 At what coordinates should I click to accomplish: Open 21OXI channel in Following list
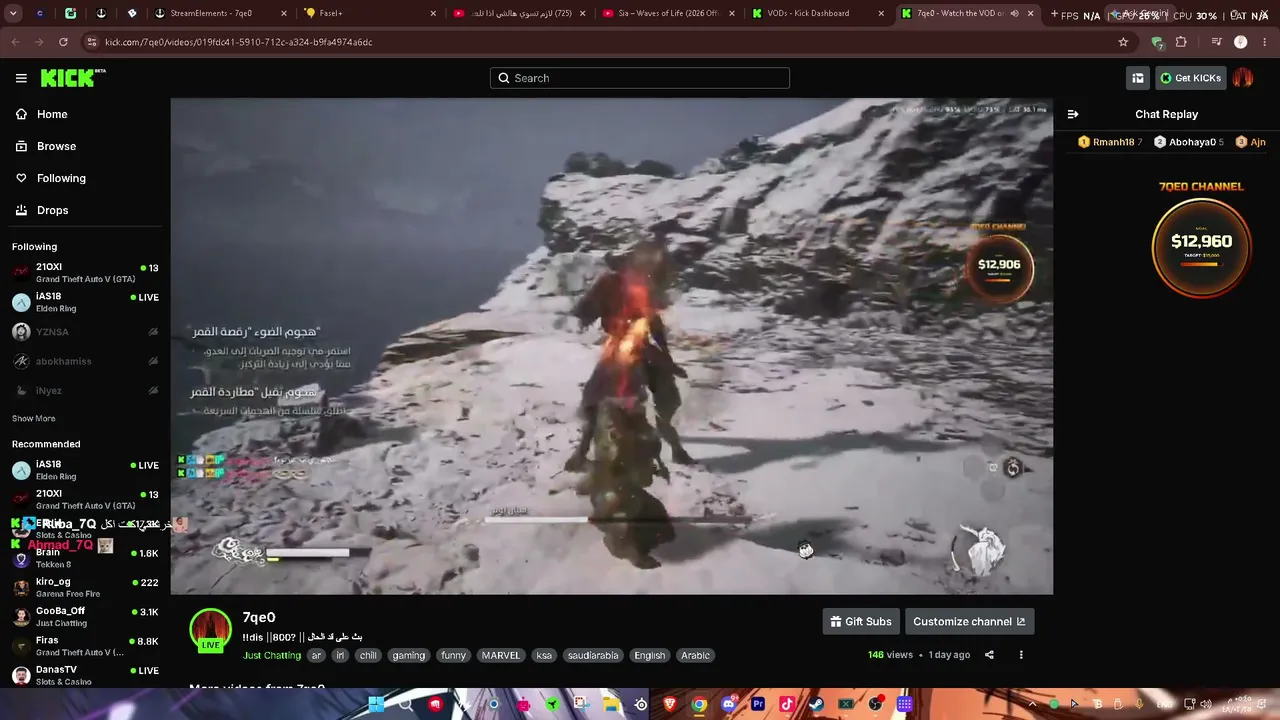pos(85,273)
